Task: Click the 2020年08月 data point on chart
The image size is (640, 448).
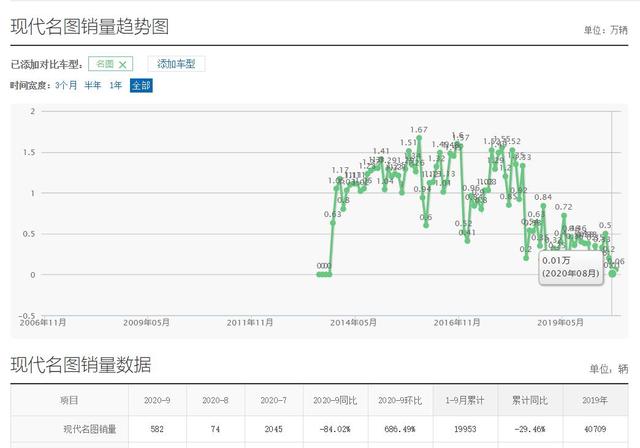Action: tap(612, 273)
